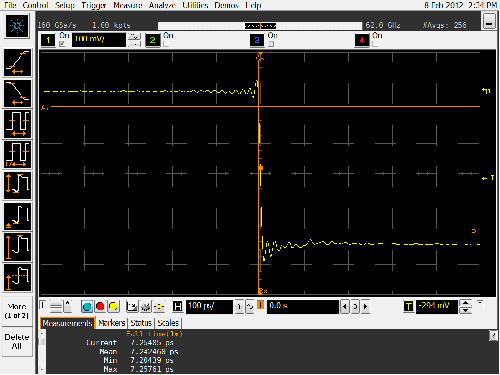Open the Utilities menu
The height and width of the screenshot is (375, 500).
pos(195,5)
